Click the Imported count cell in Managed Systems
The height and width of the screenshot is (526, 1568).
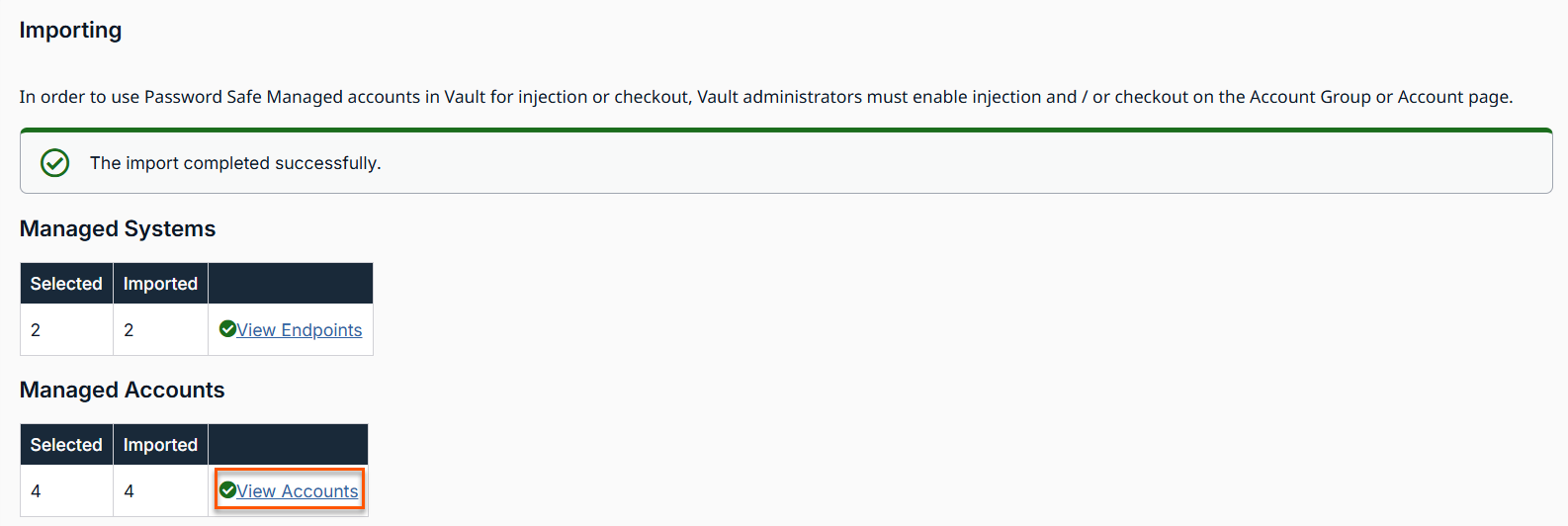[x=160, y=330]
